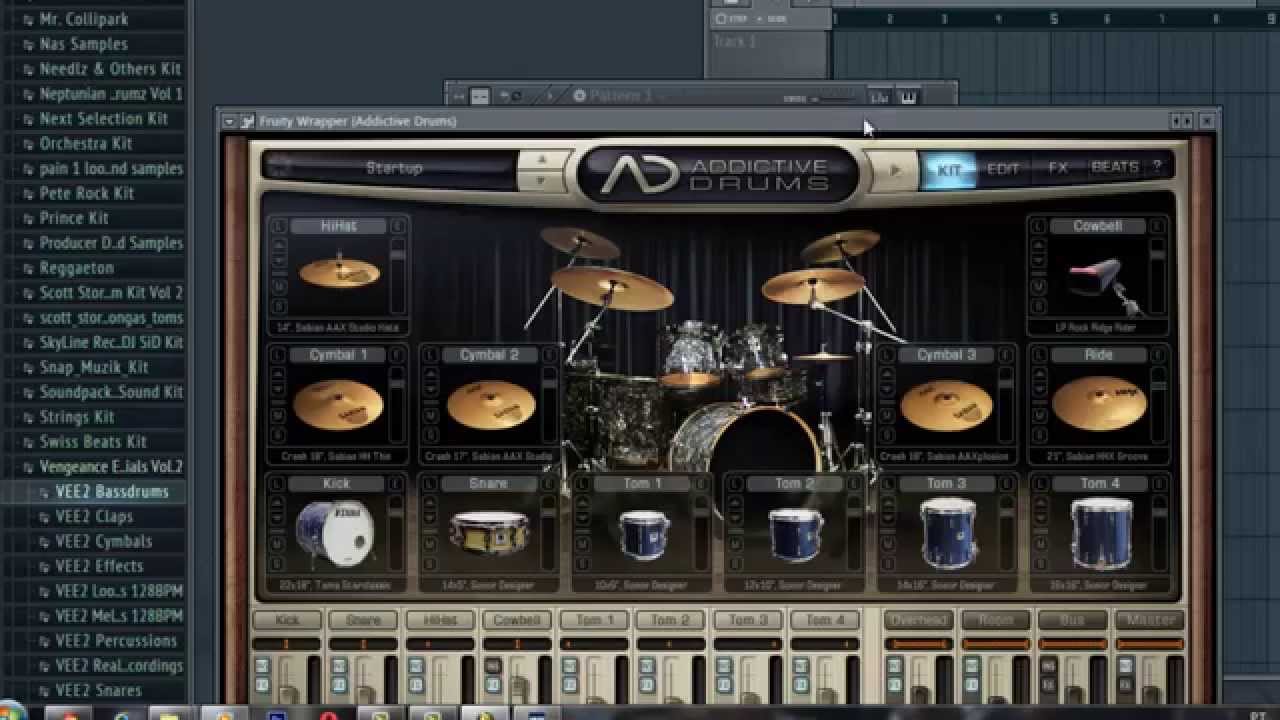Open VEE2 Bassdrums folder in browser
Viewport: 1280px width, 720px height.
111,491
